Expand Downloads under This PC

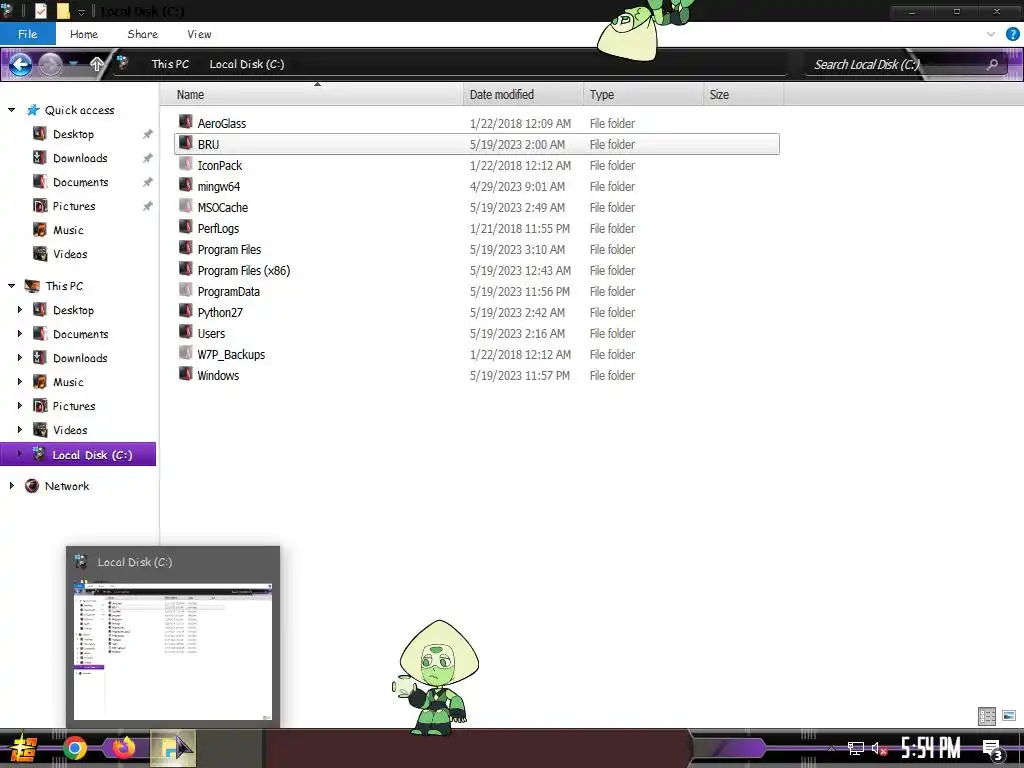pos(20,357)
